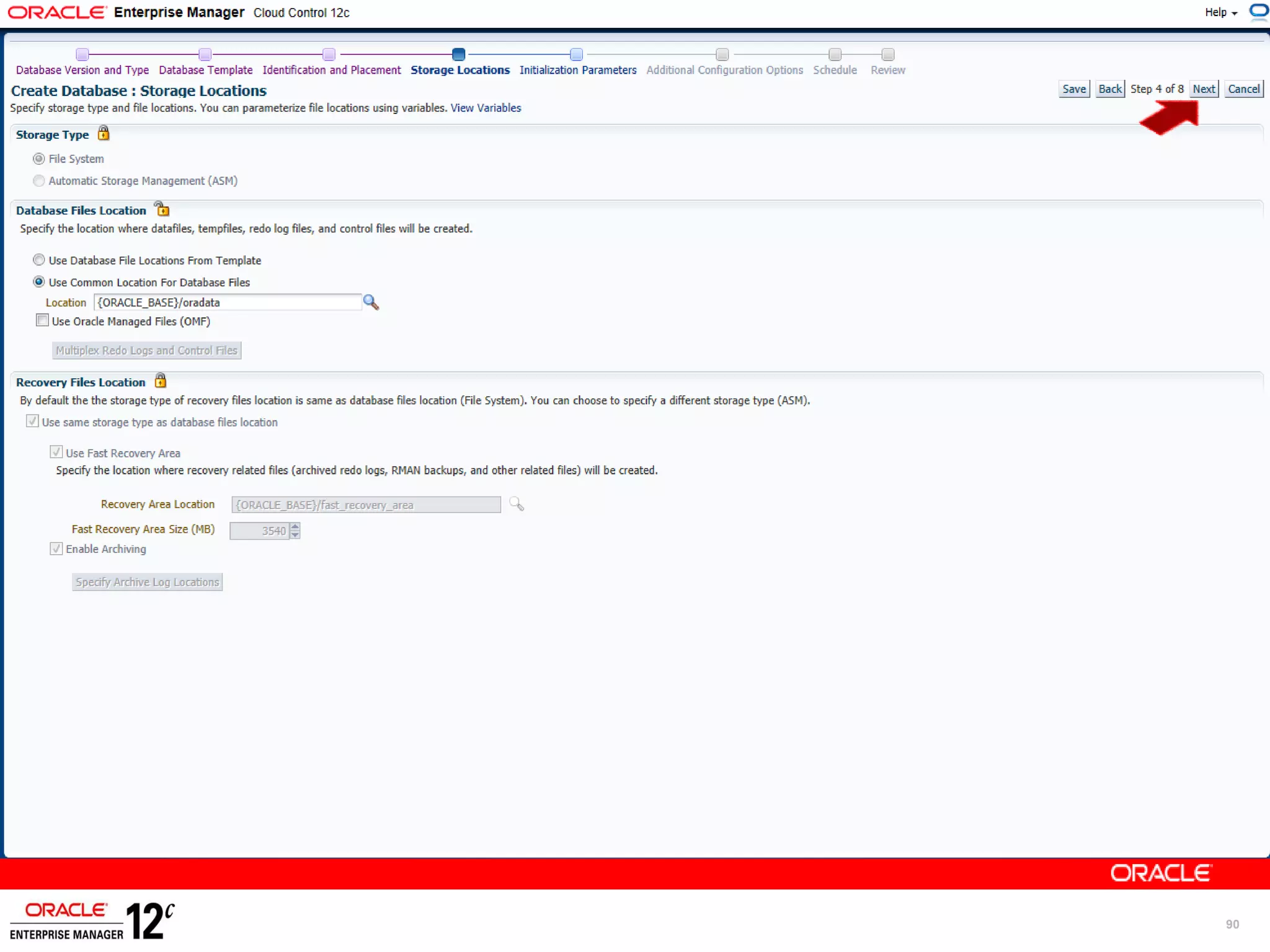
Task: Click the Database Files Location unlock icon
Action: coord(162,209)
